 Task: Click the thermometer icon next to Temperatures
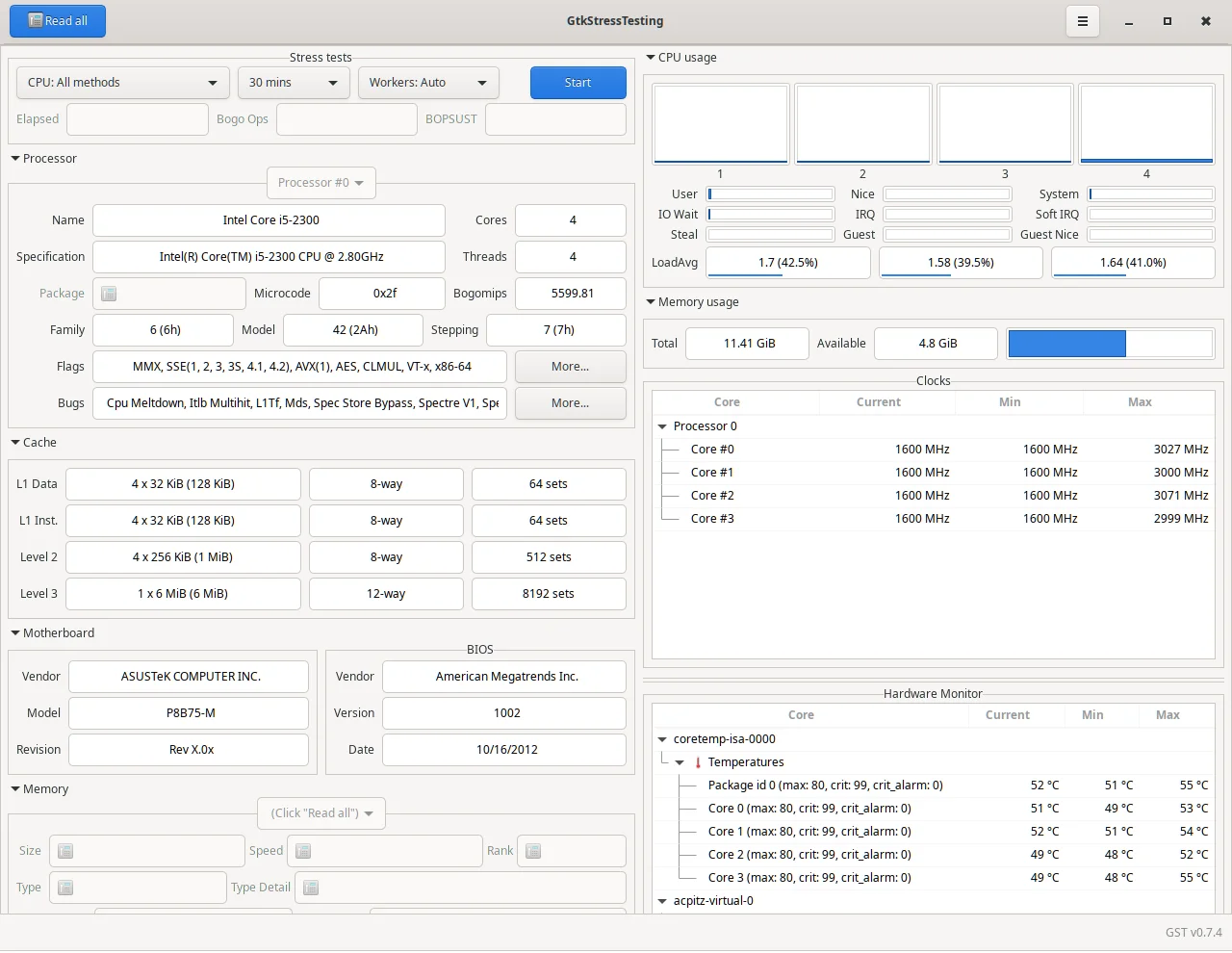point(698,762)
